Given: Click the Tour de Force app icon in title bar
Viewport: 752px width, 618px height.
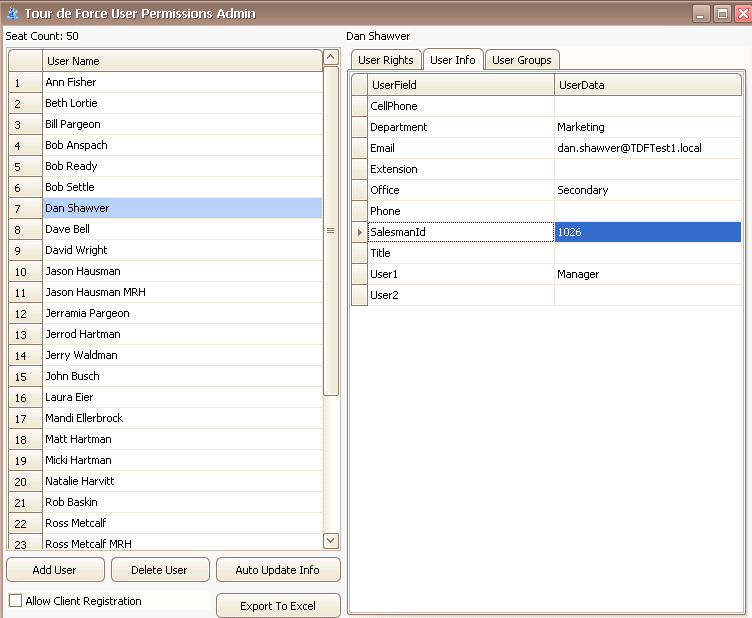Looking at the screenshot, I should click(x=13, y=13).
